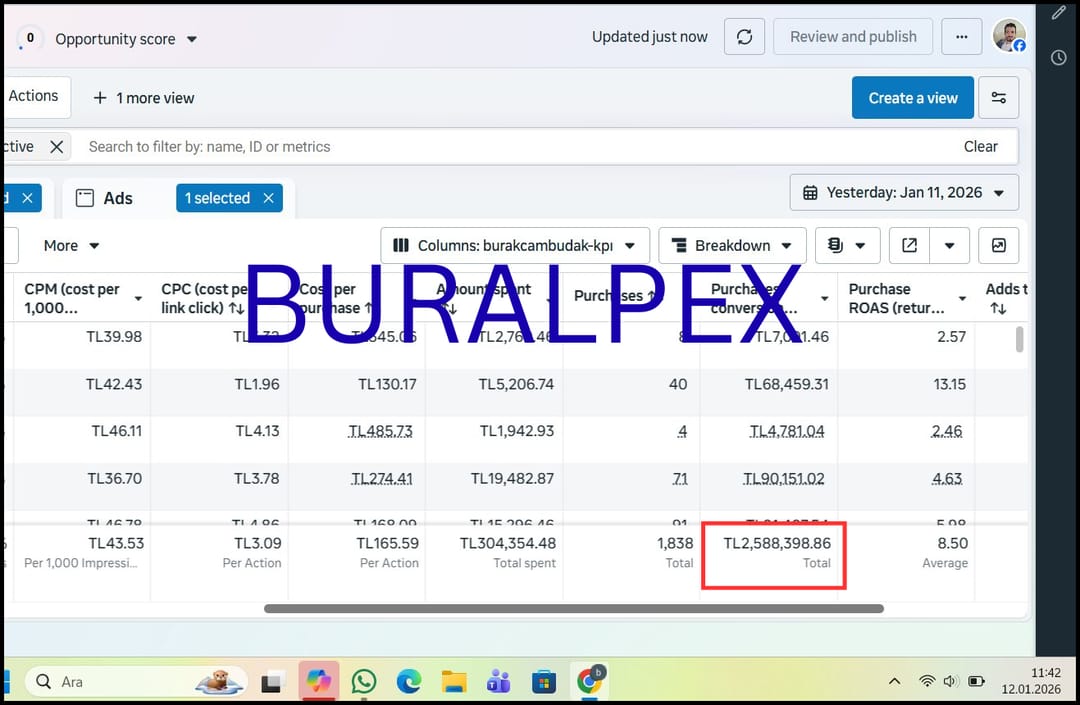Open the export options dropdown arrow
1080x705 pixels.
pyautogui.click(x=949, y=246)
